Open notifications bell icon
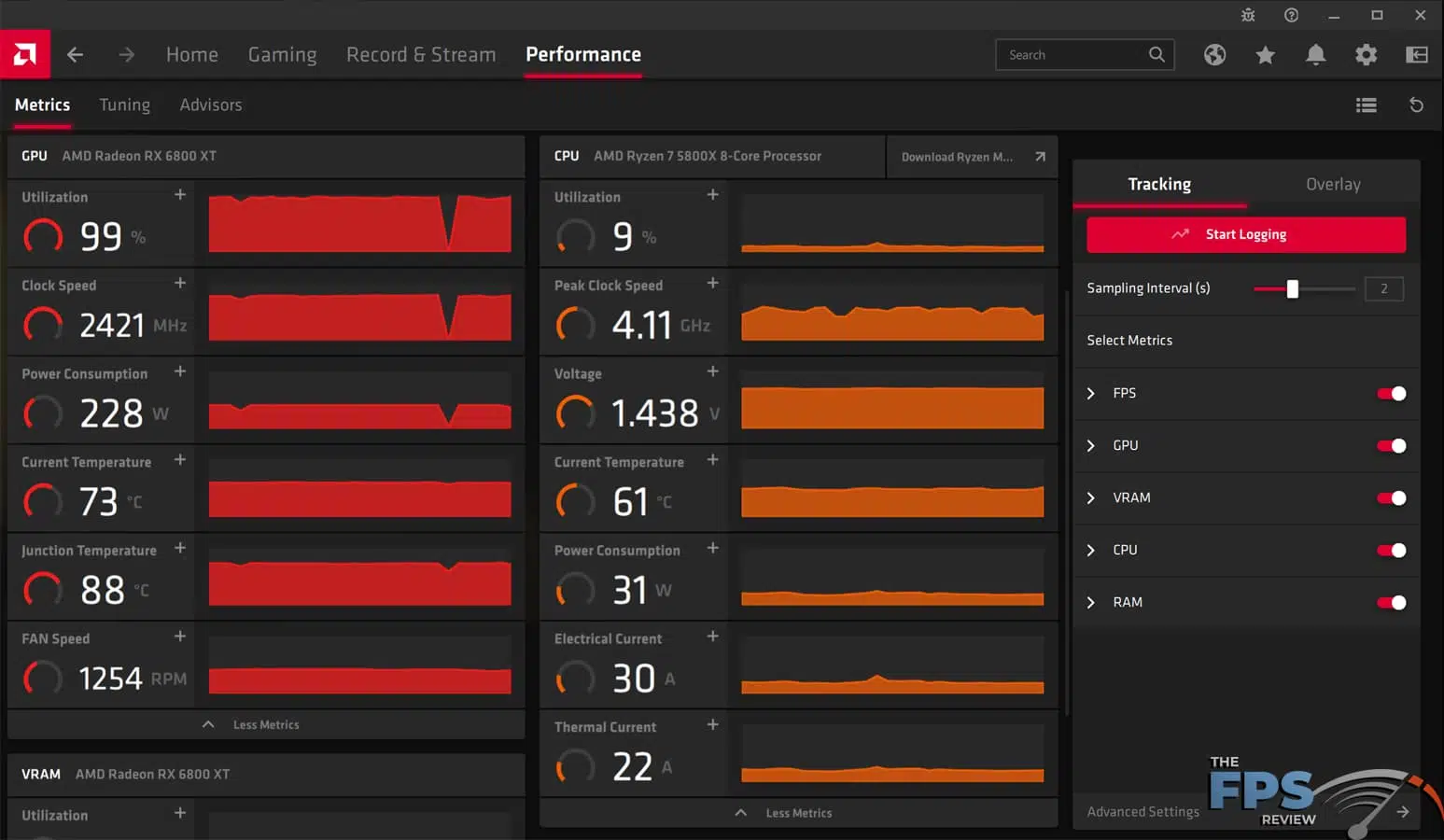Screen dimensions: 1444x840 [x=1315, y=55]
